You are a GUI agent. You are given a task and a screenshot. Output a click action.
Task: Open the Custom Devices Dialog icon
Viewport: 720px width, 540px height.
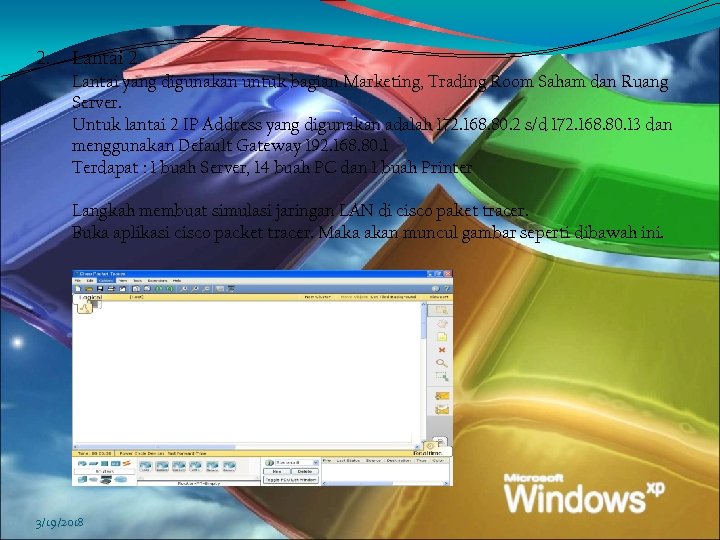[231, 289]
